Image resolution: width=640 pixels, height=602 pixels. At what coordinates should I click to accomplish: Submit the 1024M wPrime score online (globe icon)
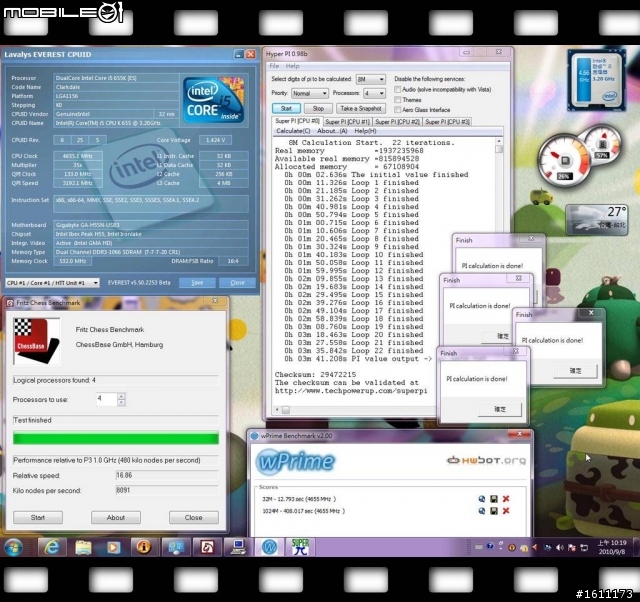click(x=482, y=511)
